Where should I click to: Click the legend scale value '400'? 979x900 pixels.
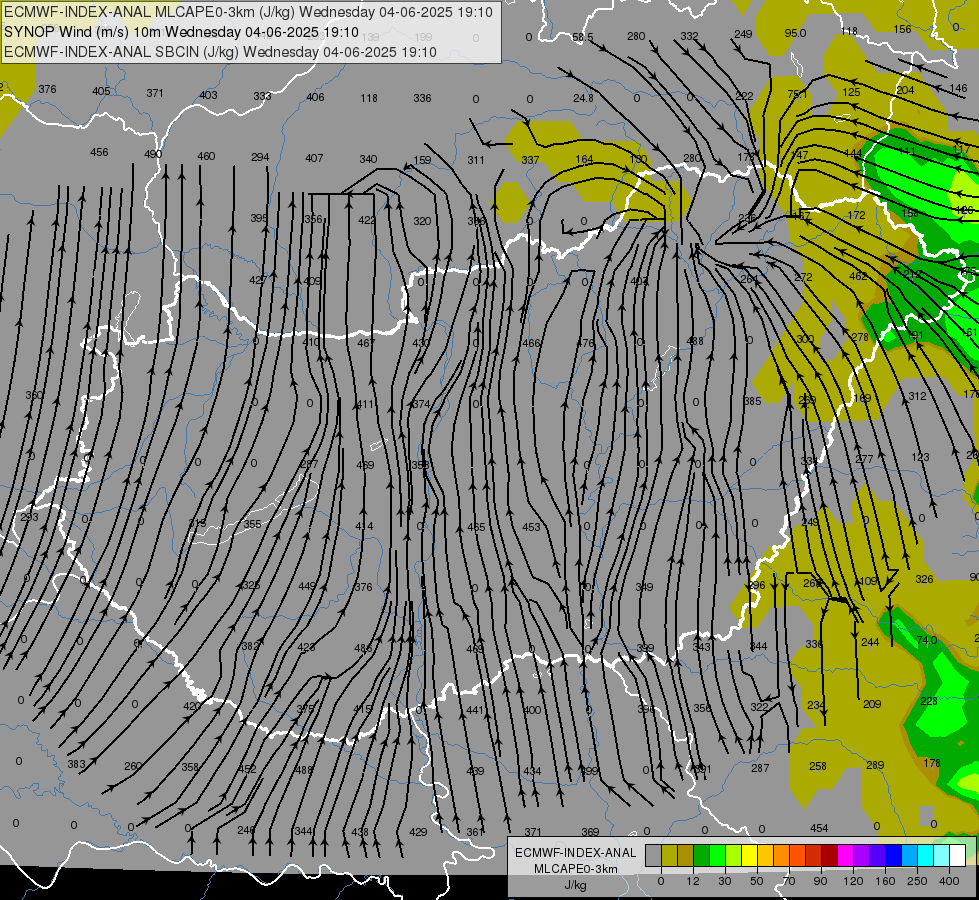949,881
